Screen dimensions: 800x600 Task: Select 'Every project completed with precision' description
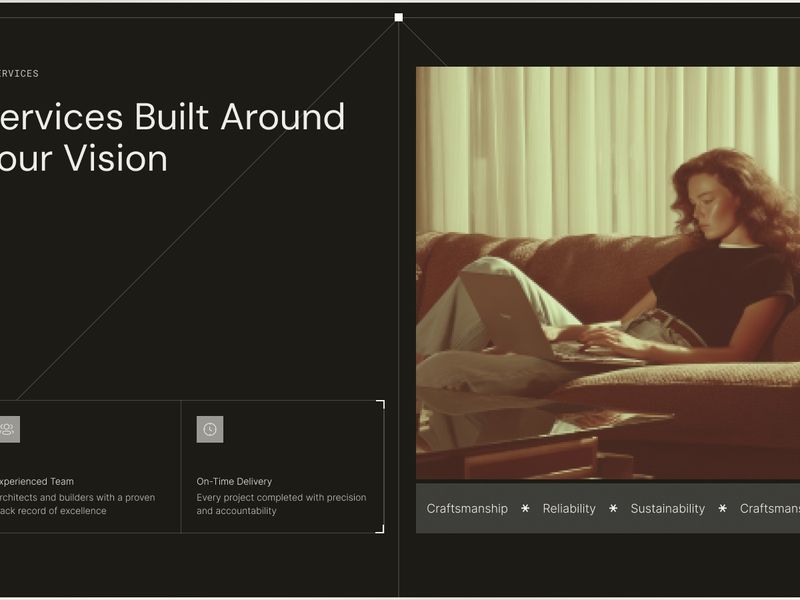click(281, 504)
